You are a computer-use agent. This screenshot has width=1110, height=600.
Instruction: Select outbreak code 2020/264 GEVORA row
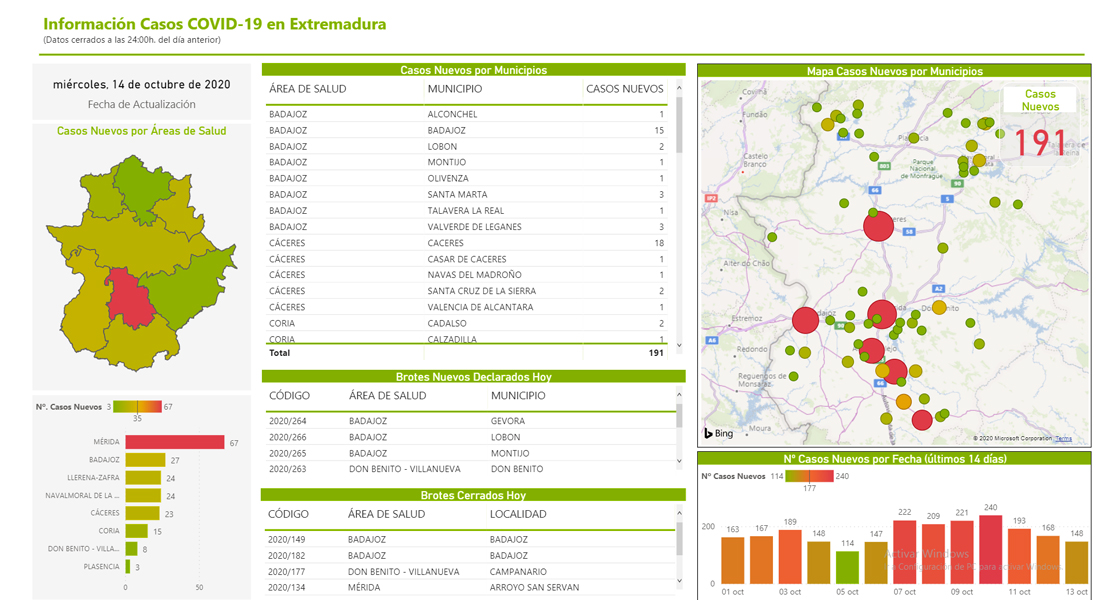tap(469, 421)
